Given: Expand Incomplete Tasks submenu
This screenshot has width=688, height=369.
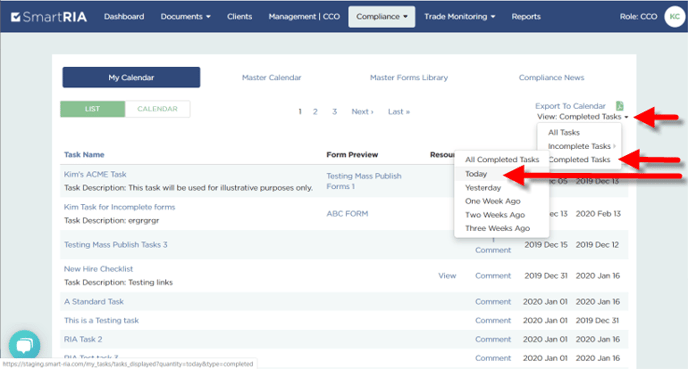Looking at the screenshot, I should pyautogui.click(x=582, y=146).
